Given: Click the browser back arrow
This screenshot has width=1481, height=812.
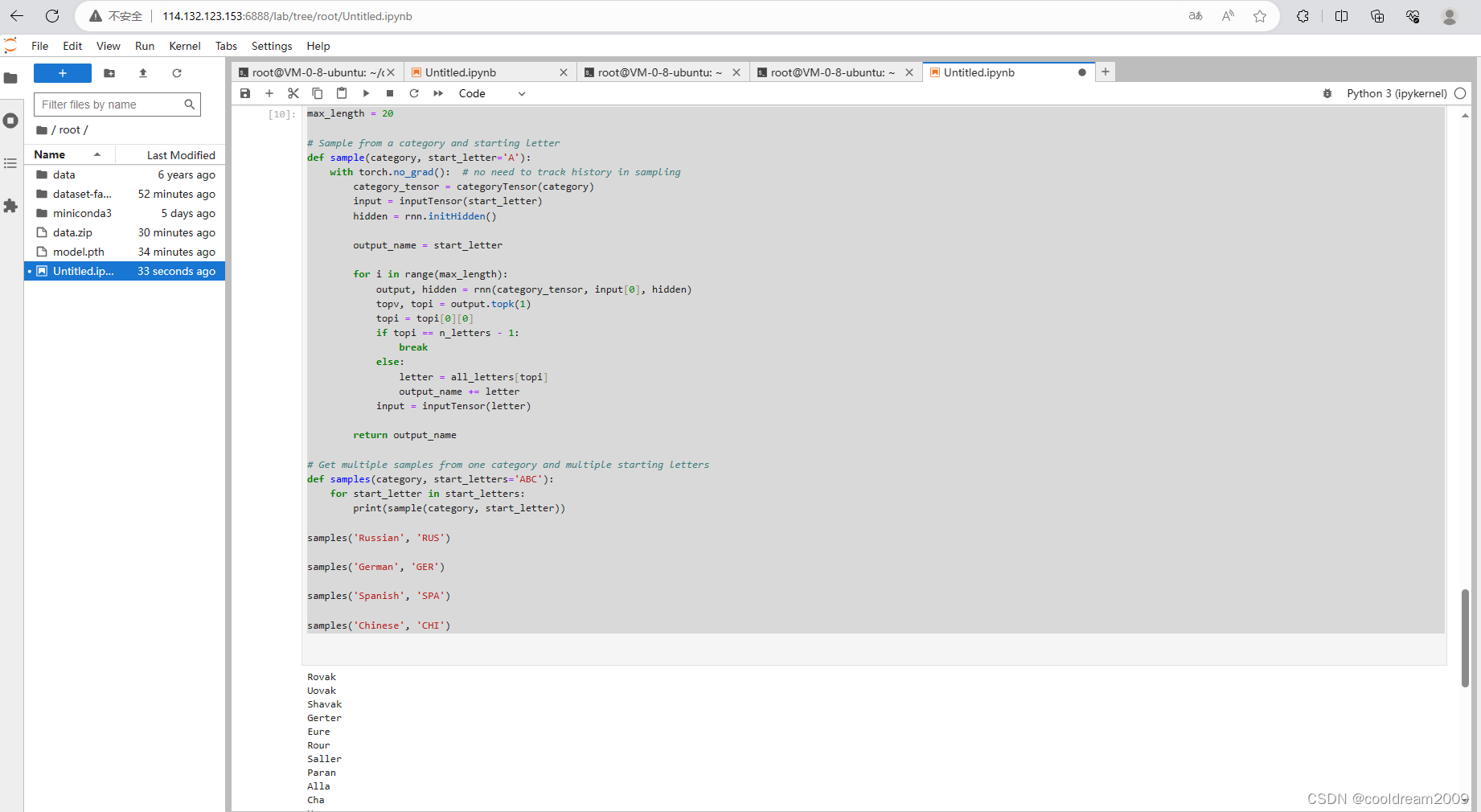Looking at the screenshot, I should [x=17, y=15].
